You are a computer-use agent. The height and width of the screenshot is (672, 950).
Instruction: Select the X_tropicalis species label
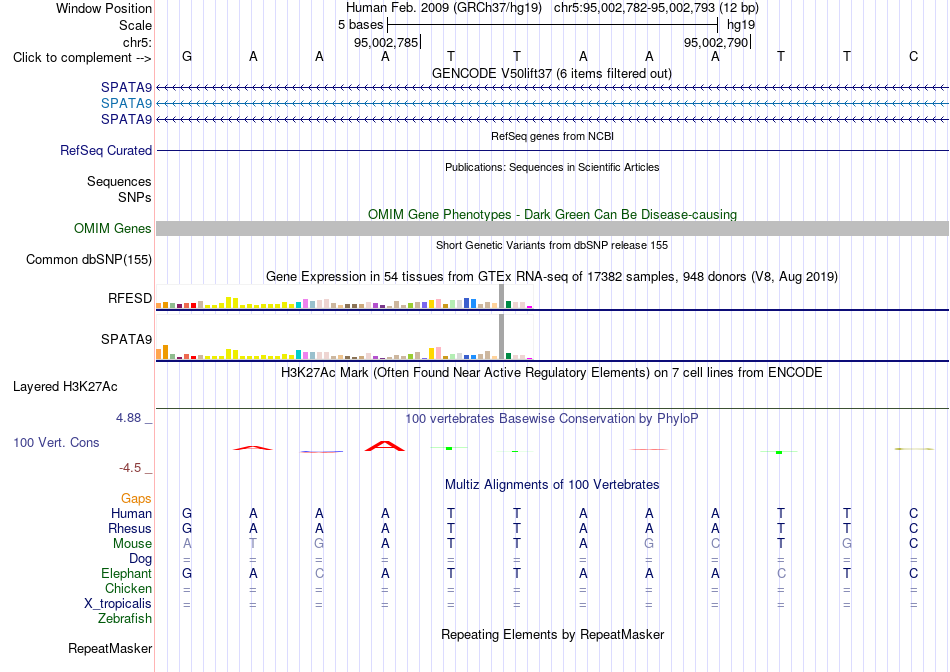pyautogui.click(x=118, y=604)
